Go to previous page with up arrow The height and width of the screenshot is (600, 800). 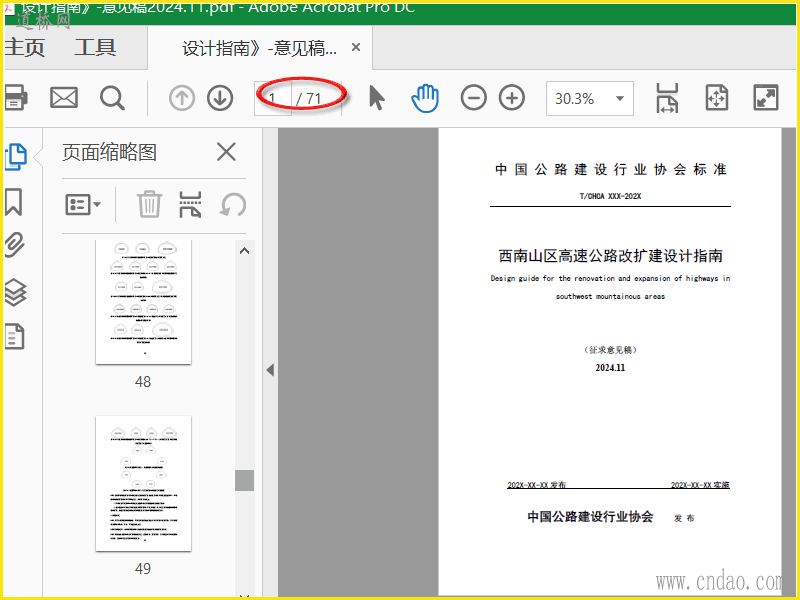(182, 98)
